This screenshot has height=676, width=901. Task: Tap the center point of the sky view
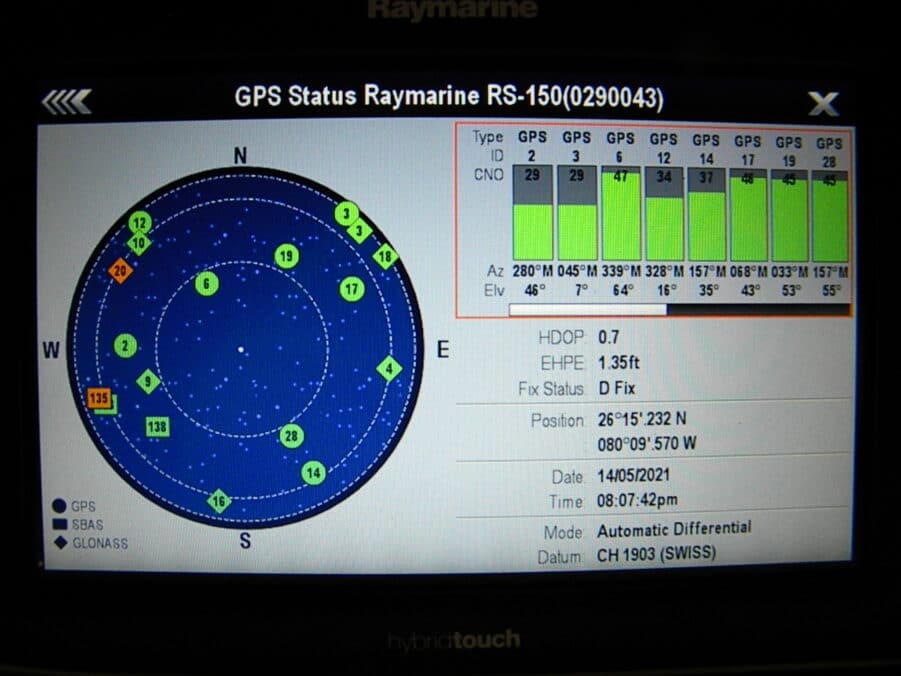tap(241, 349)
